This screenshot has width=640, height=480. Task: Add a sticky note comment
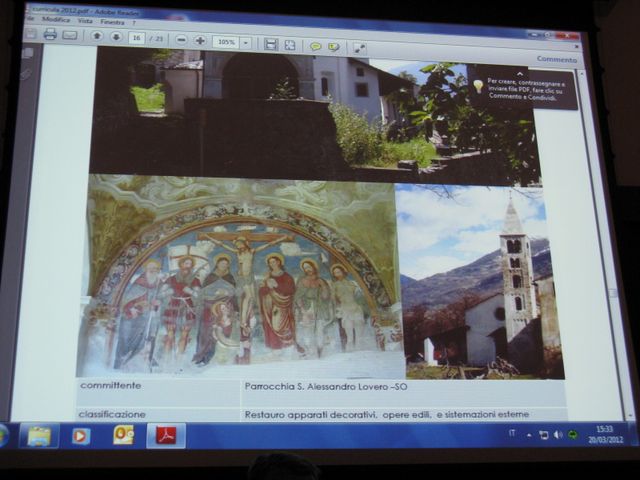coord(316,47)
